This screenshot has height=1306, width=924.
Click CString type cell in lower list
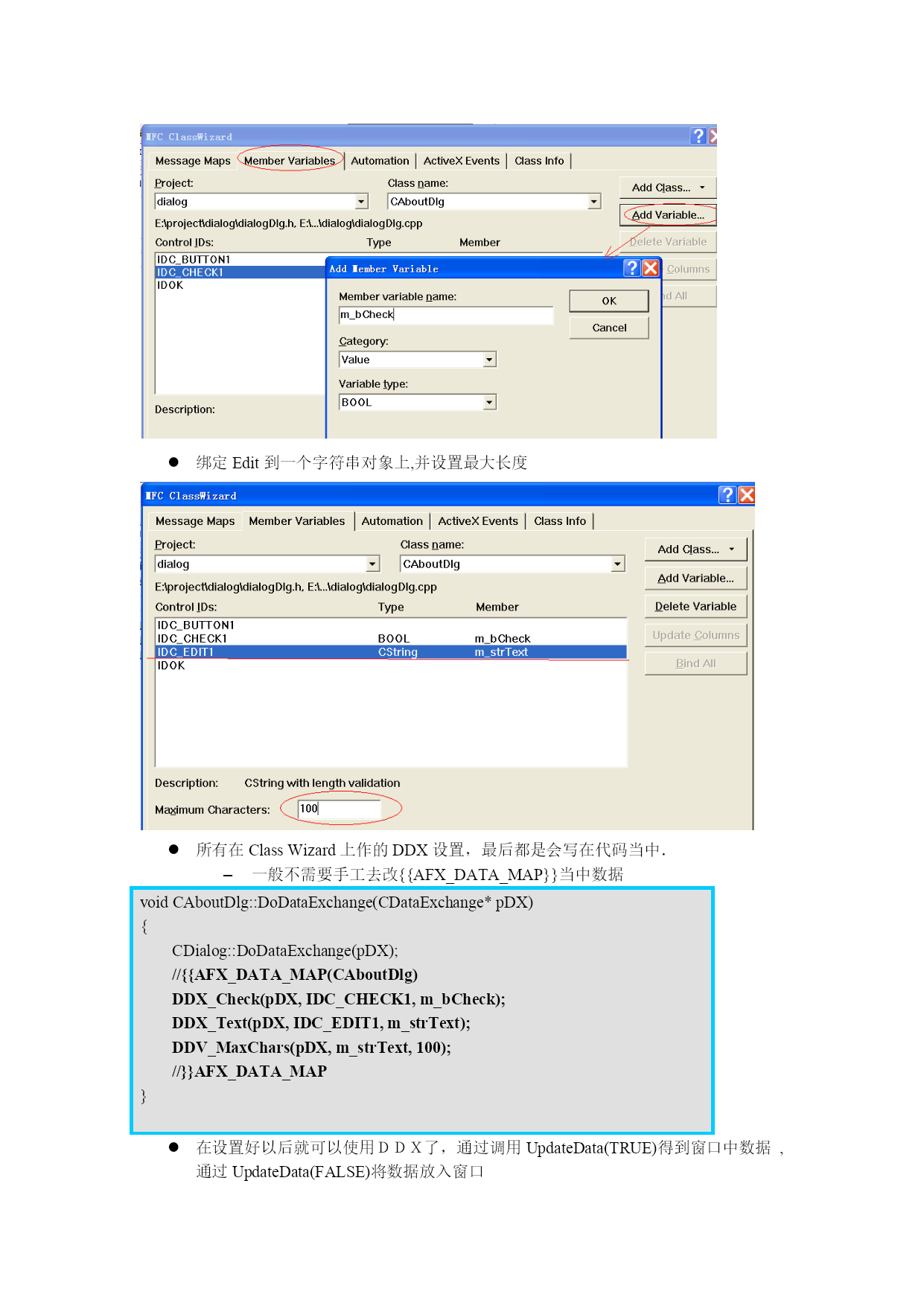click(x=398, y=652)
